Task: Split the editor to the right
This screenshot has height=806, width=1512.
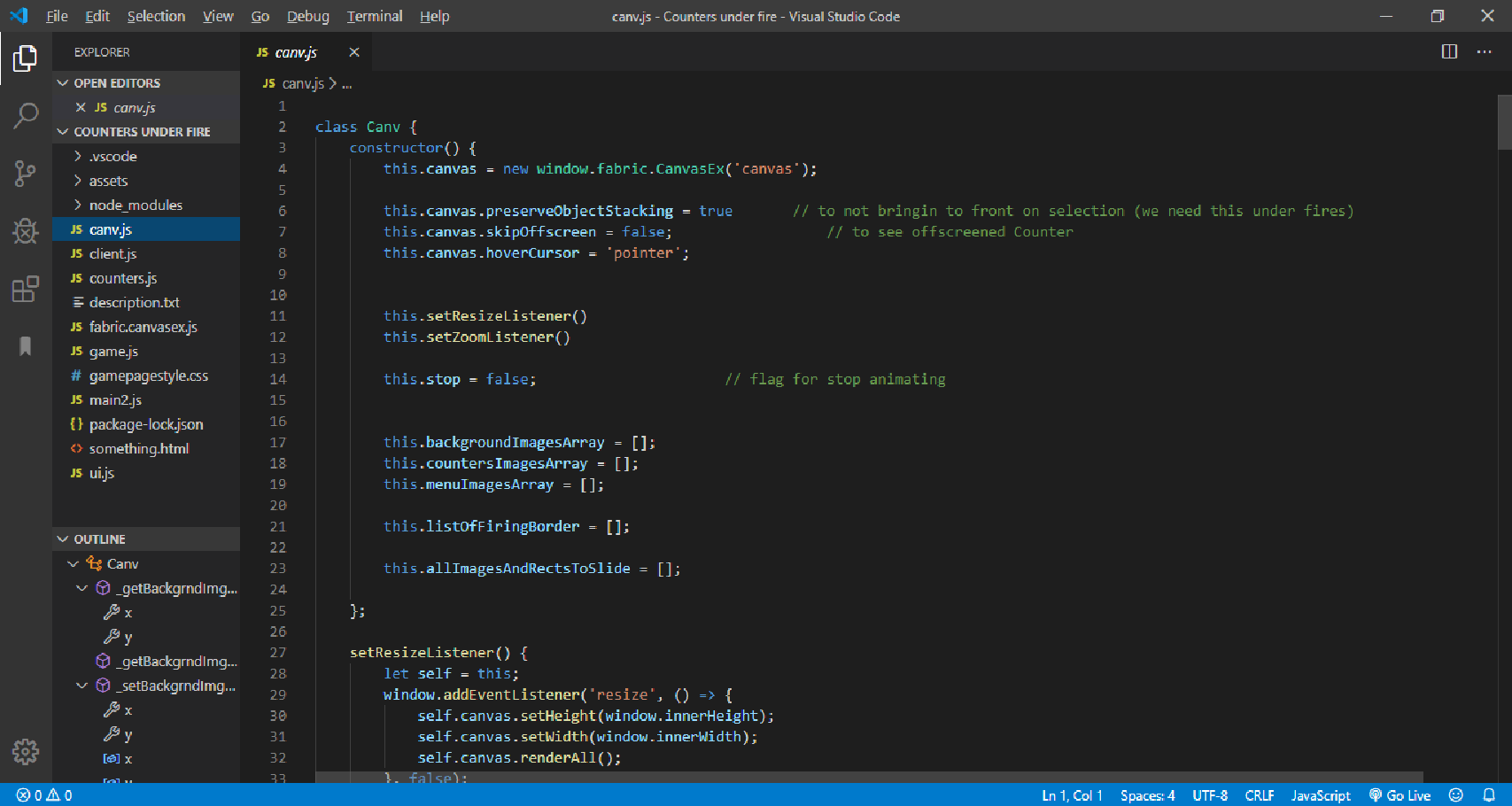Action: coord(1449,52)
